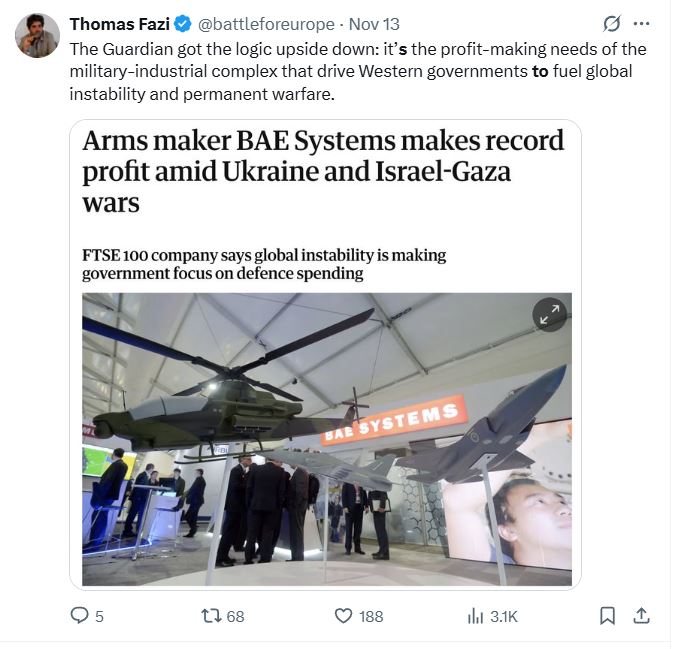Bookmark this post
The image size is (673, 649).
tap(607, 616)
